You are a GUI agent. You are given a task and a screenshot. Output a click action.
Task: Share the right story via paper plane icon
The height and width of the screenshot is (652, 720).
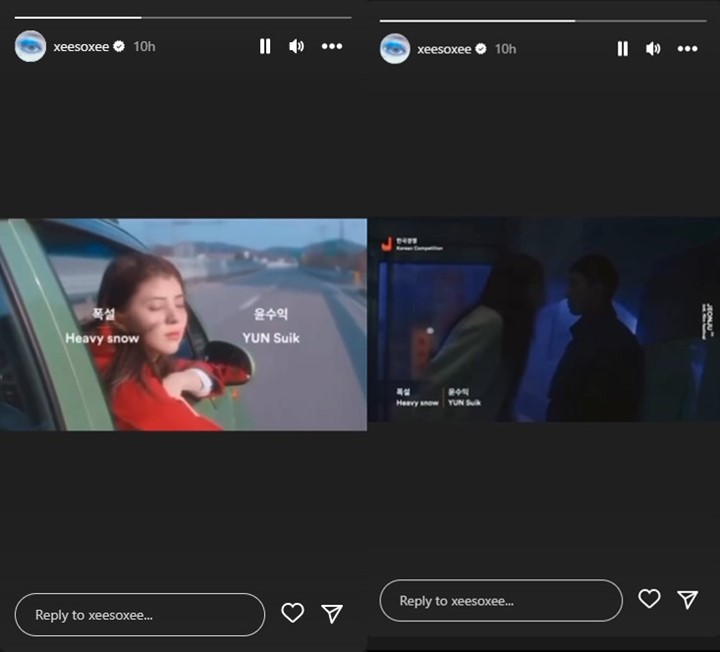tap(688, 599)
